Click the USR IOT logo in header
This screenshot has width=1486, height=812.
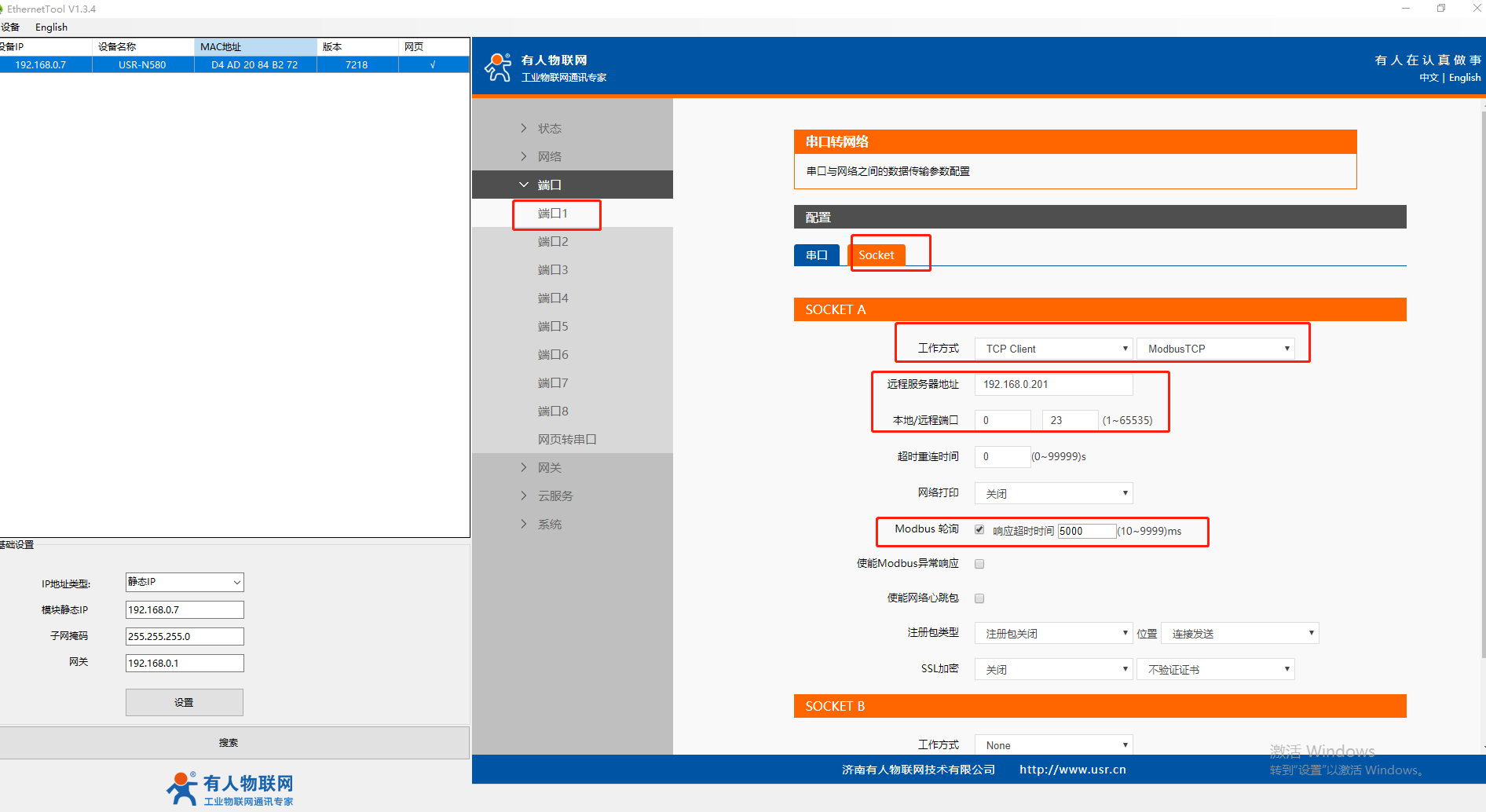click(545, 68)
